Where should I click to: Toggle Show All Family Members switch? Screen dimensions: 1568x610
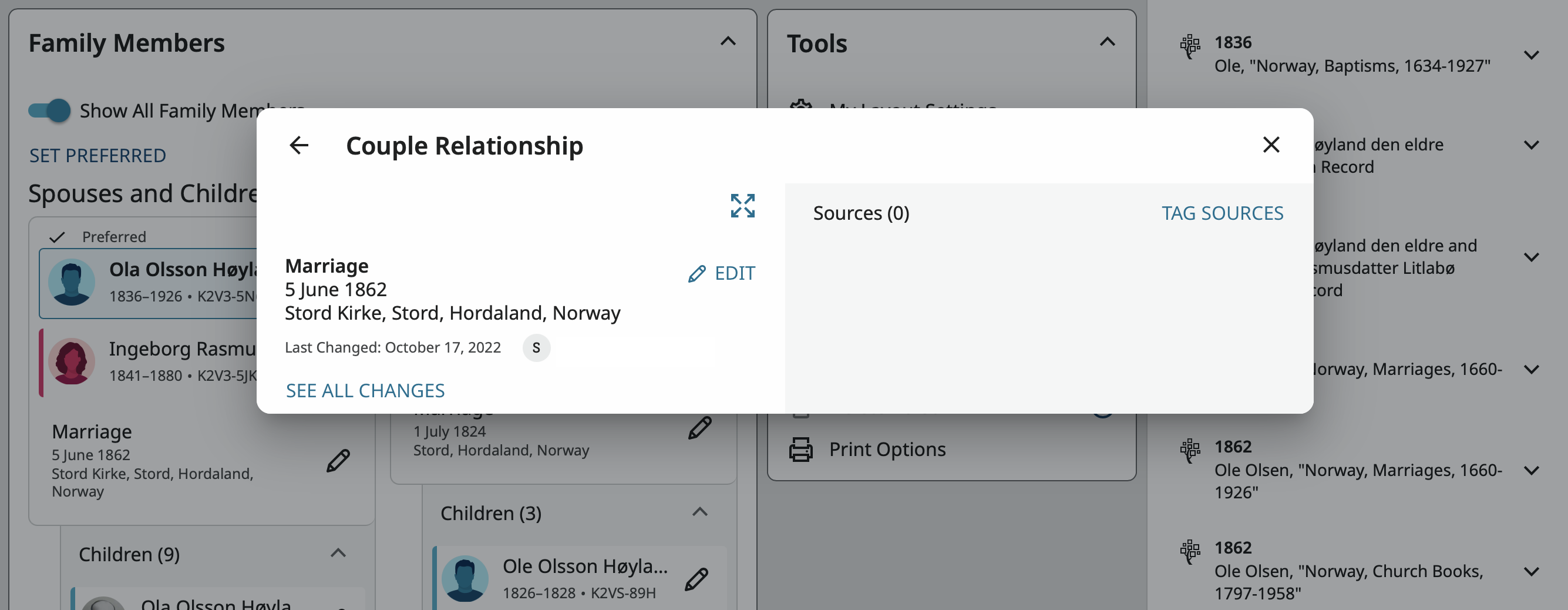pyautogui.click(x=50, y=110)
